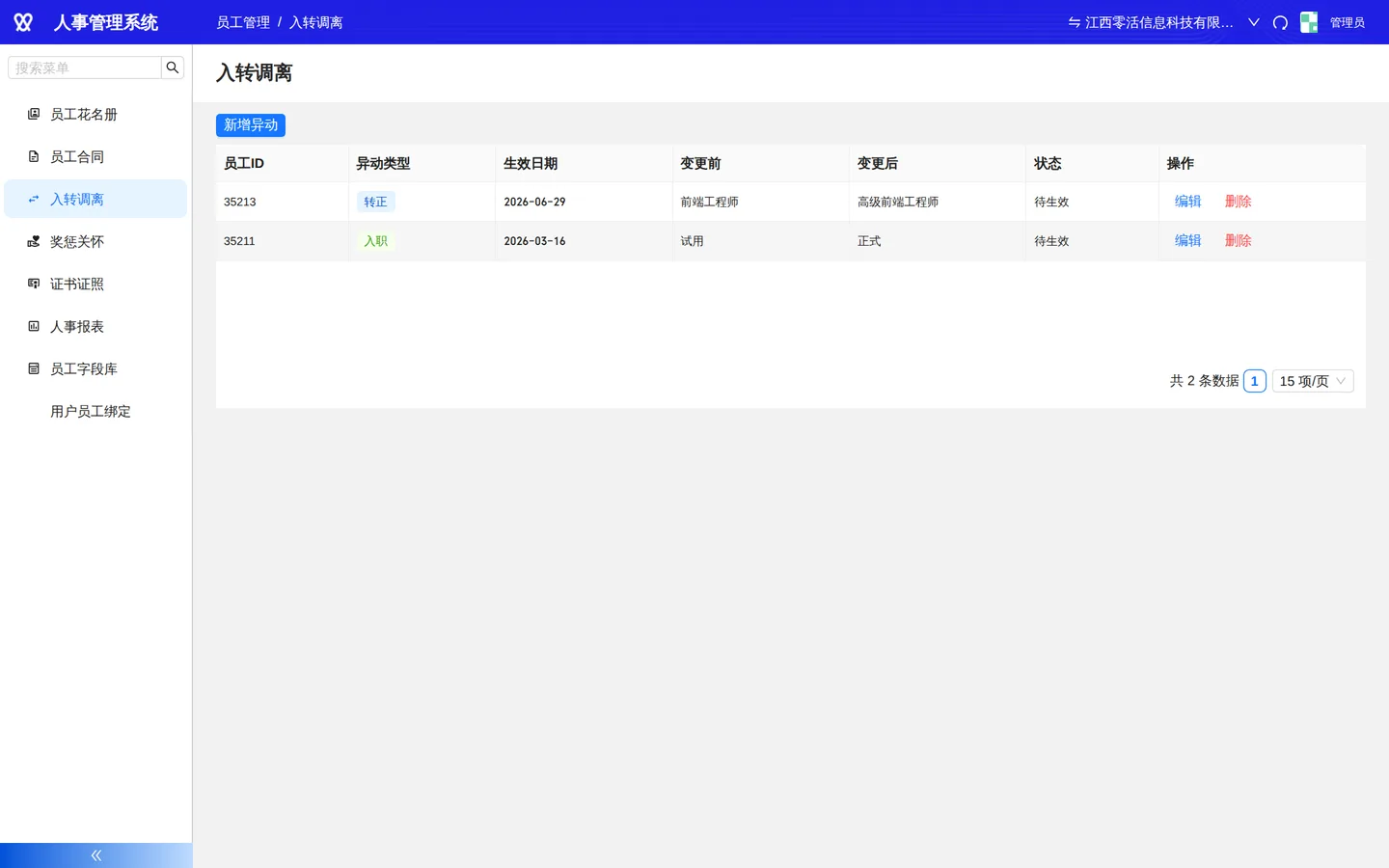Collapse the sidebar with double-chevron icon

[x=96, y=855]
